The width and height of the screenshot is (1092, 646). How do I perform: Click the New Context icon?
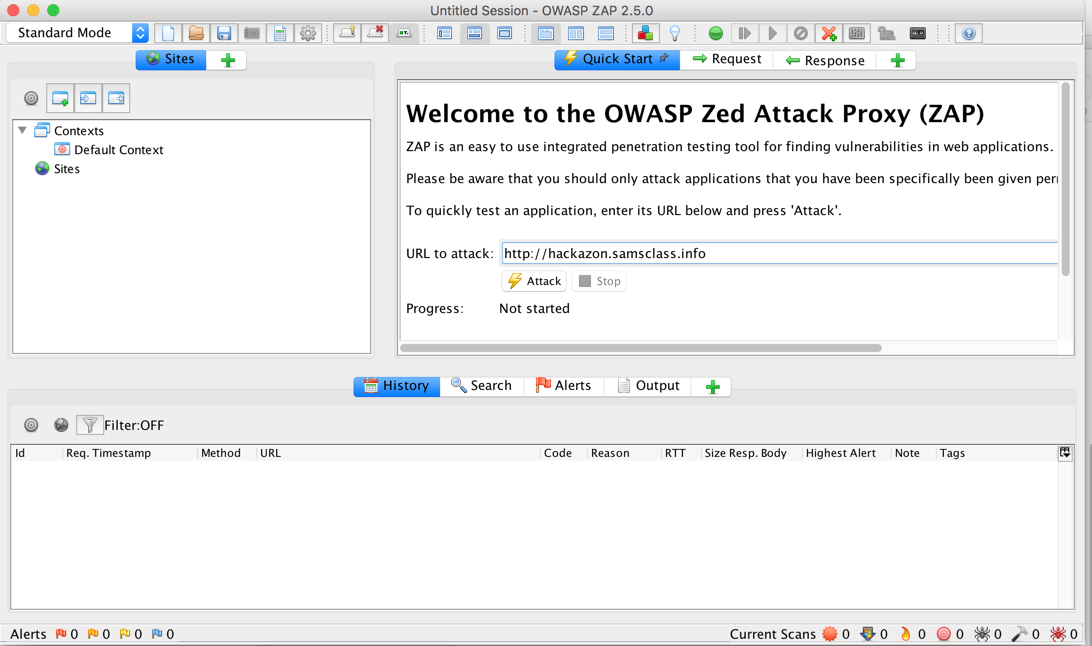point(60,98)
